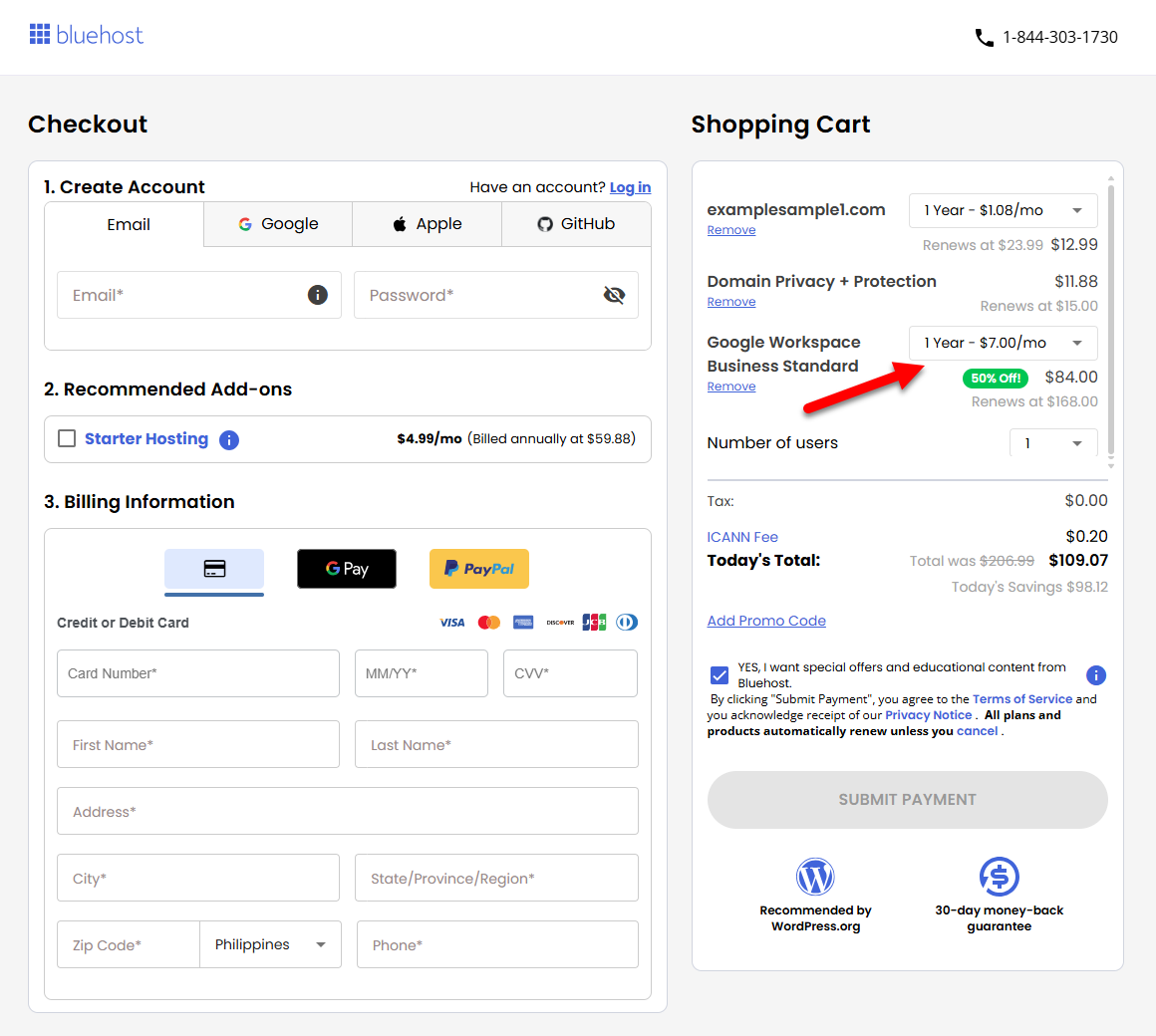Focus the First Name field
The width and height of the screenshot is (1156, 1036).
pos(198,744)
